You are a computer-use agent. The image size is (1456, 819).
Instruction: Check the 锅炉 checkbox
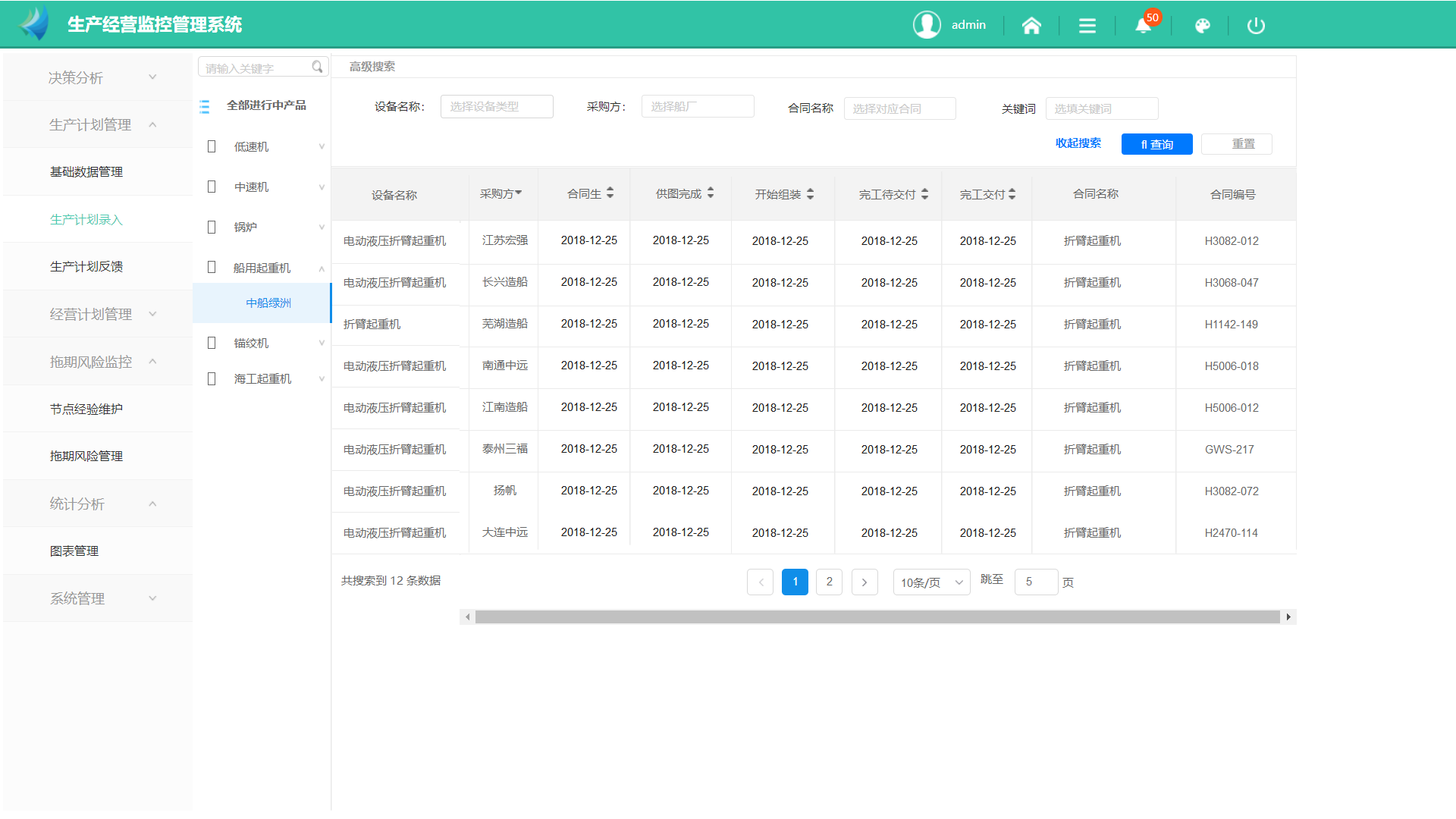point(212,227)
